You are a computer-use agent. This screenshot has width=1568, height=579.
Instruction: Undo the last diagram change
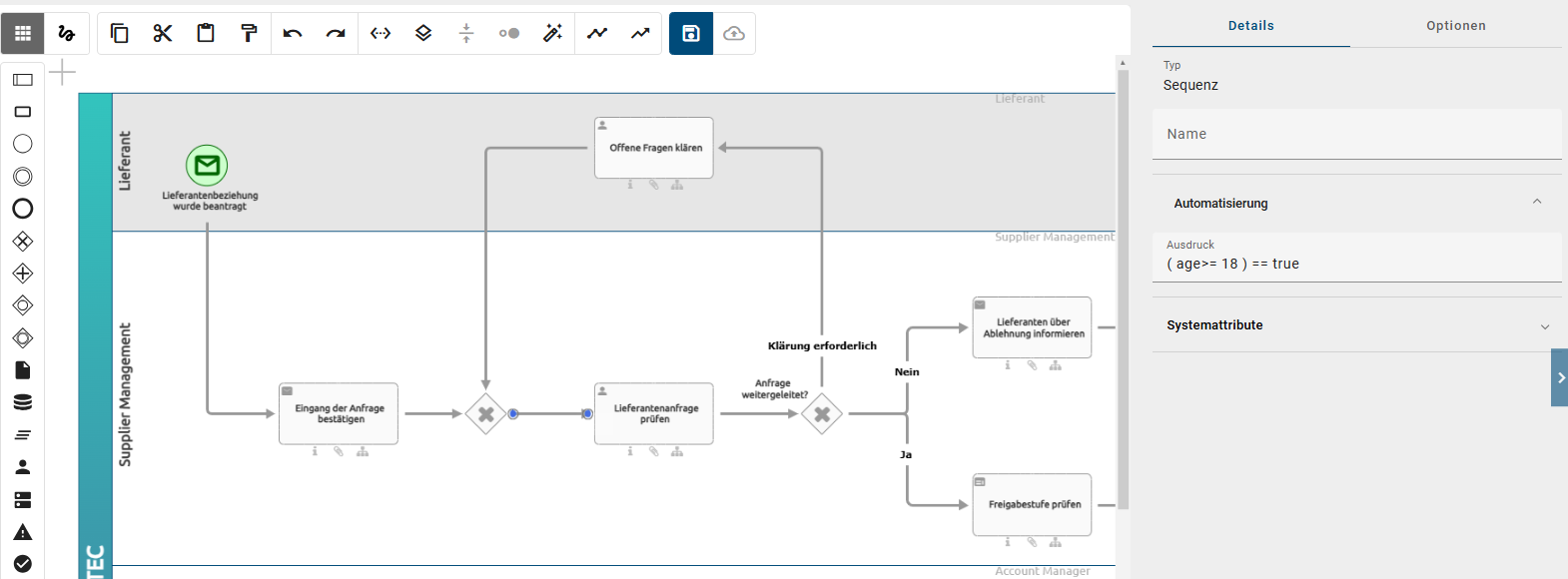(x=293, y=34)
